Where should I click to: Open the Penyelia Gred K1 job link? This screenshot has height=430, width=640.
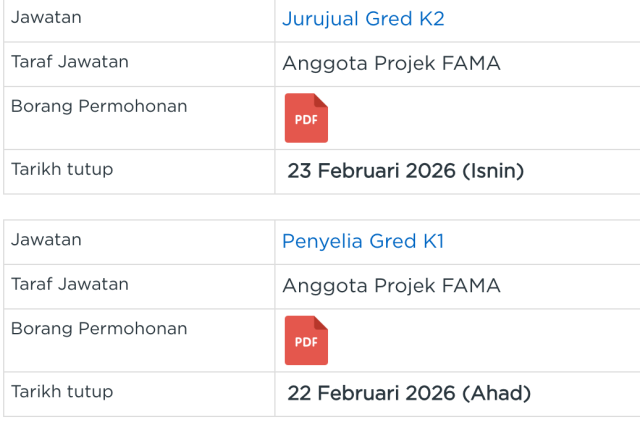point(363,241)
